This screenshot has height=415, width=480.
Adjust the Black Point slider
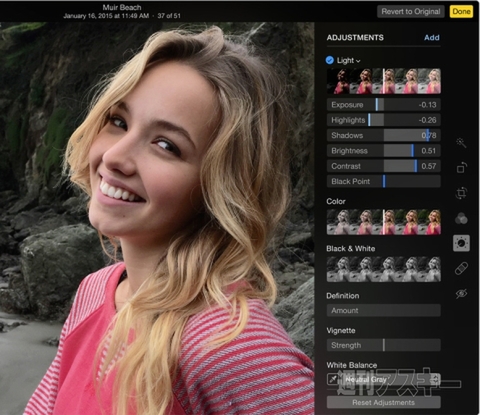pyautogui.click(x=384, y=181)
